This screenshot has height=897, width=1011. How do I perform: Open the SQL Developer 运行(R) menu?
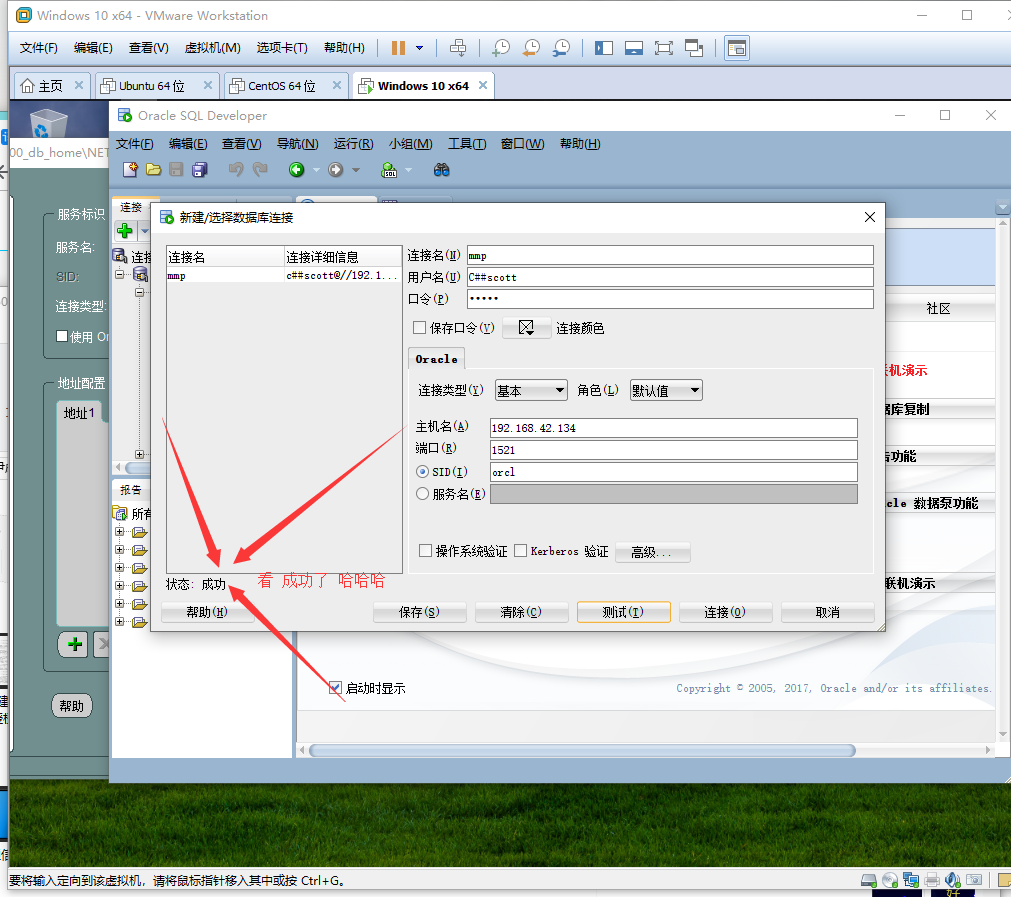click(x=353, y=144)
